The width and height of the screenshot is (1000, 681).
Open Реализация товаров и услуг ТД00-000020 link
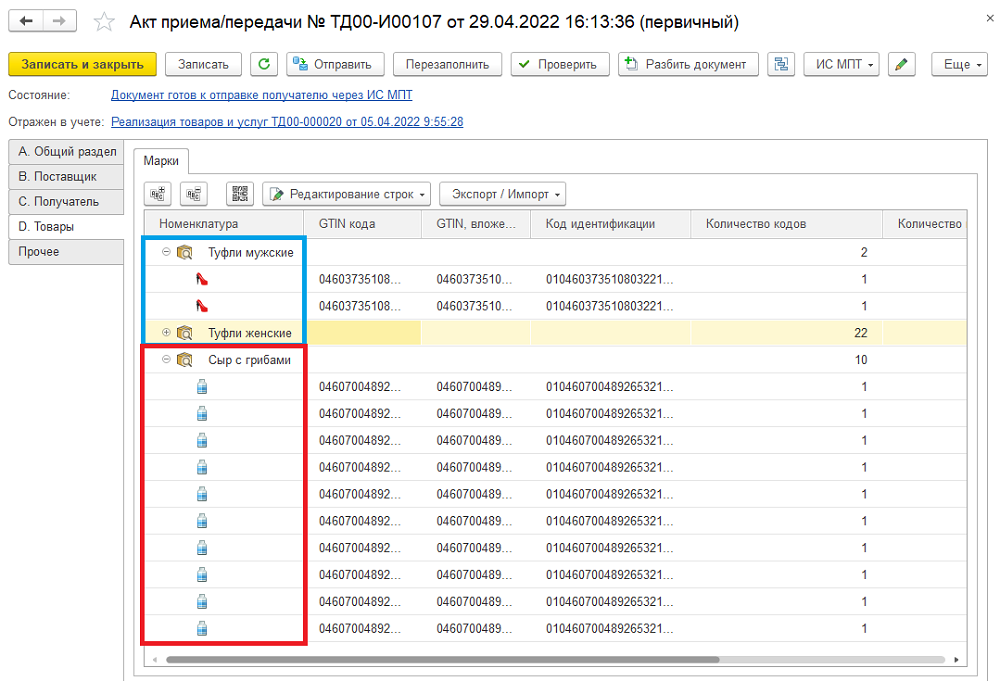click(287, 122)
